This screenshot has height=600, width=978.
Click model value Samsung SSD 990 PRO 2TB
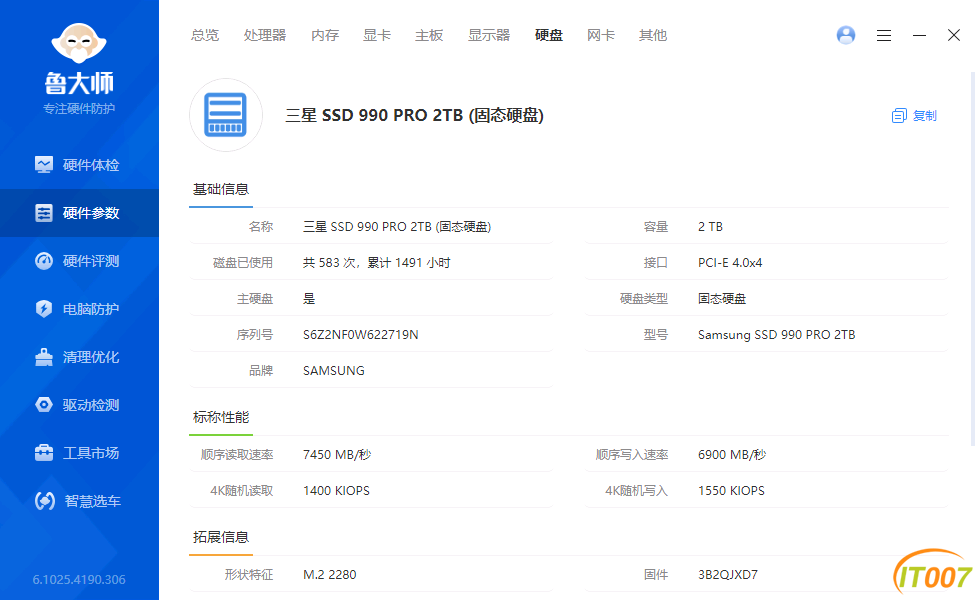pos(777,335)
